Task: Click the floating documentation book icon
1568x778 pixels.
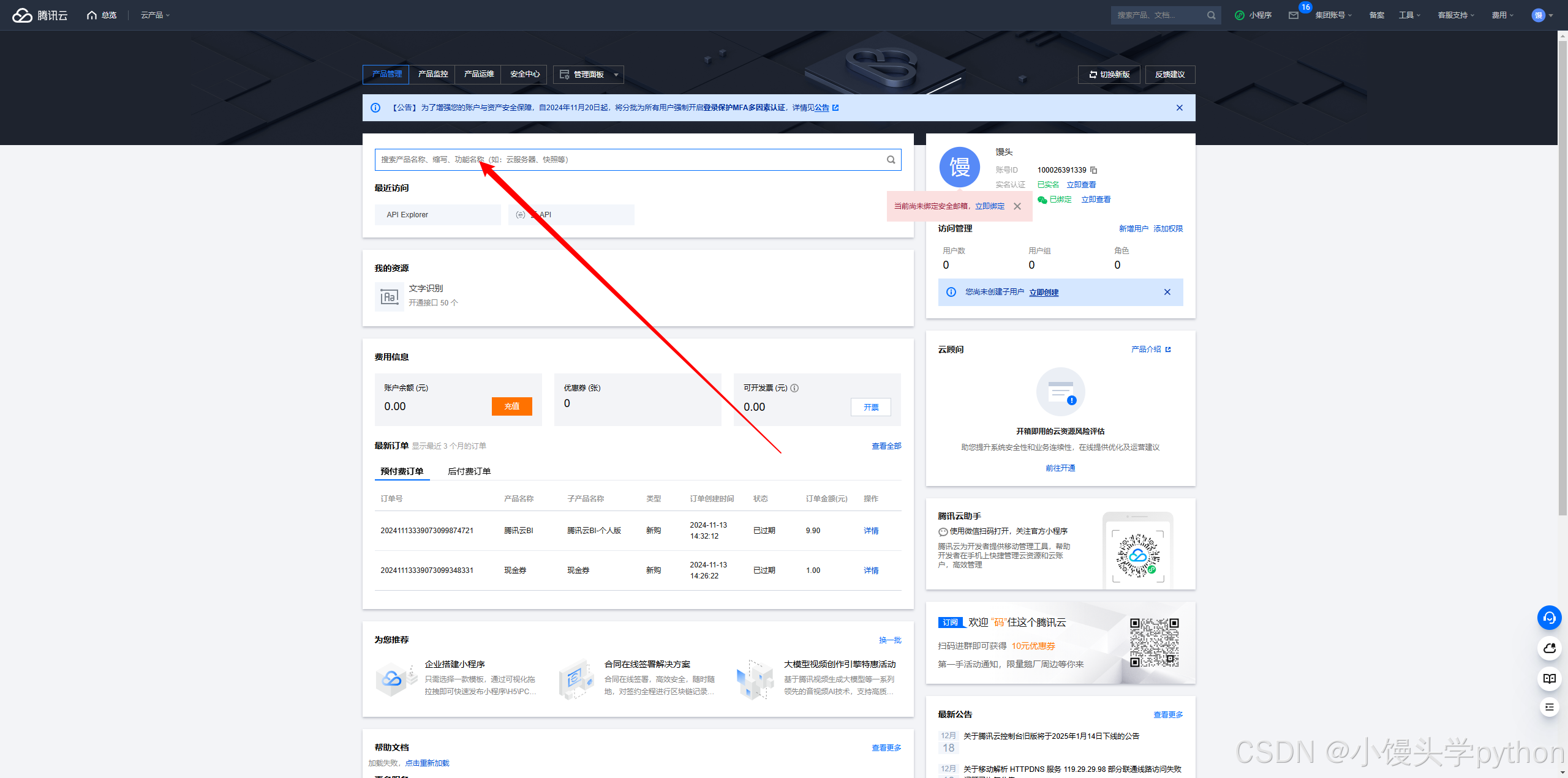Action: (1549, 678)
